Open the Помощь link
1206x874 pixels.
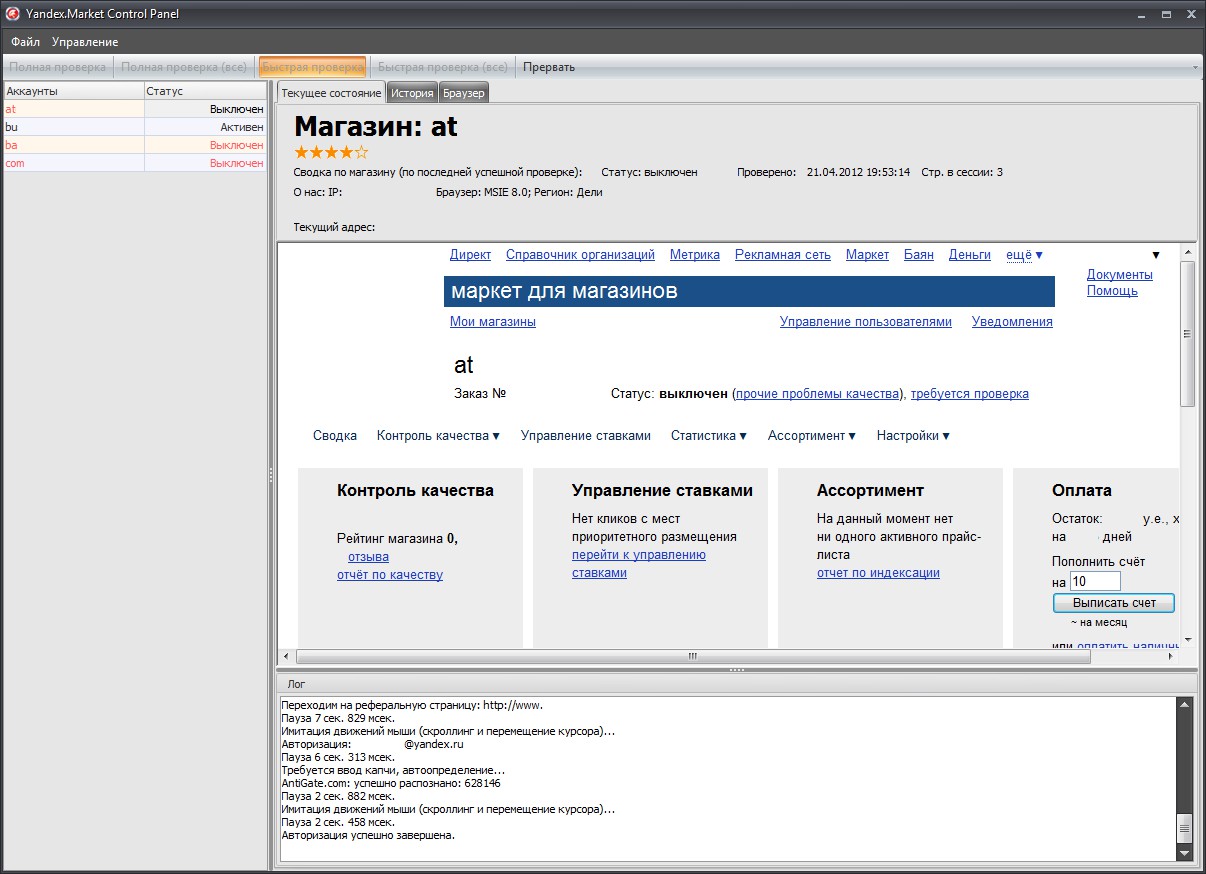coord(1112,290)
